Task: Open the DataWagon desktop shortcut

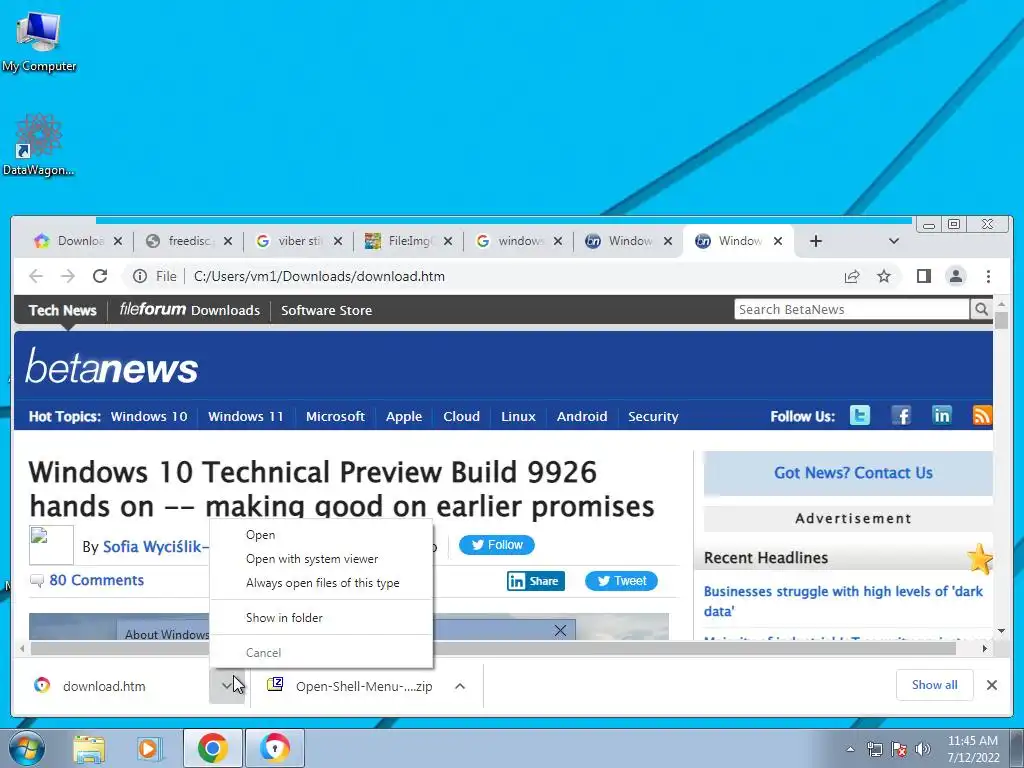Action: 39,144
